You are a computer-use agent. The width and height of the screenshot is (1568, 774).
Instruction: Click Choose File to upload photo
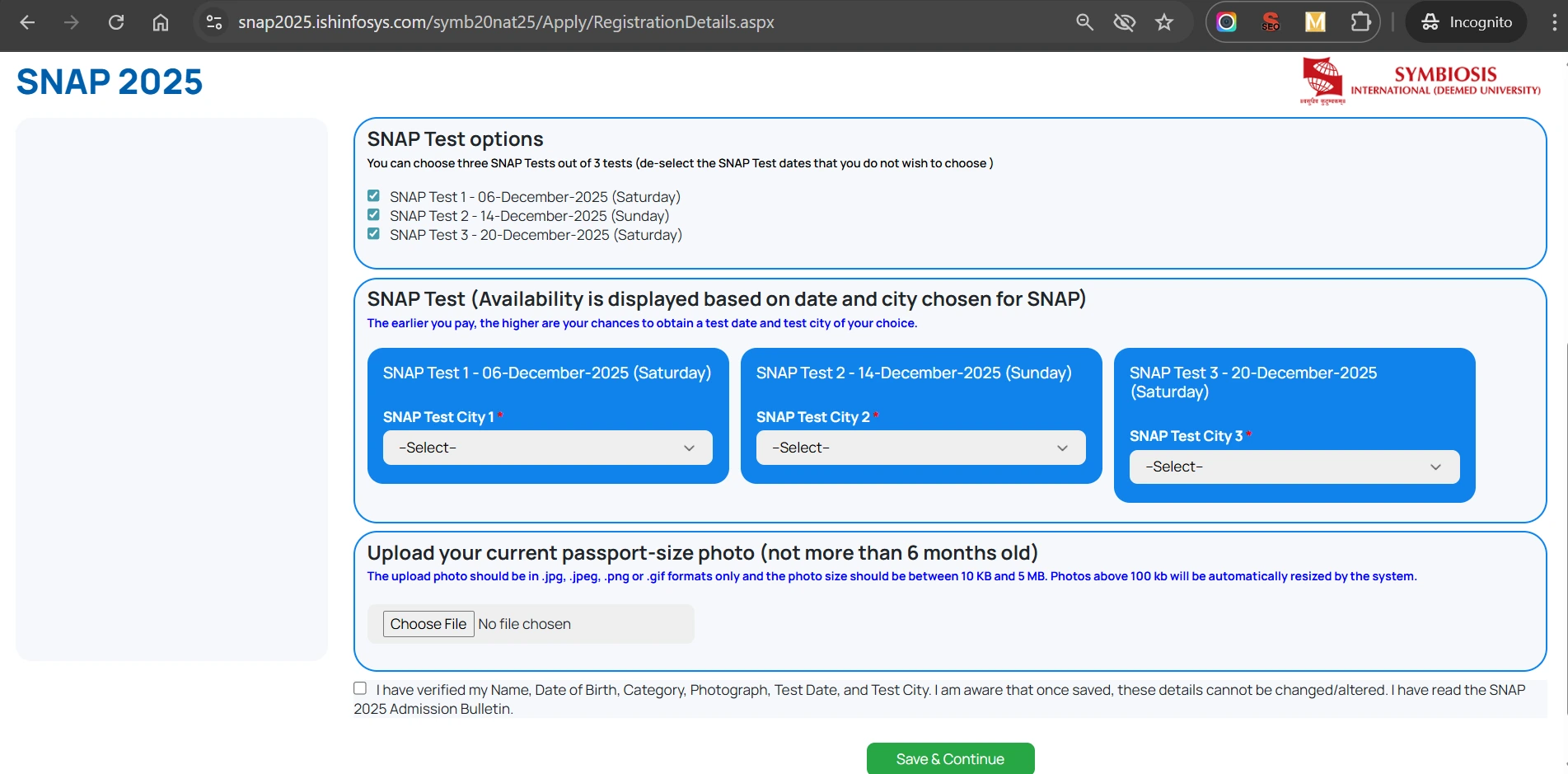[x=428, y=624]
